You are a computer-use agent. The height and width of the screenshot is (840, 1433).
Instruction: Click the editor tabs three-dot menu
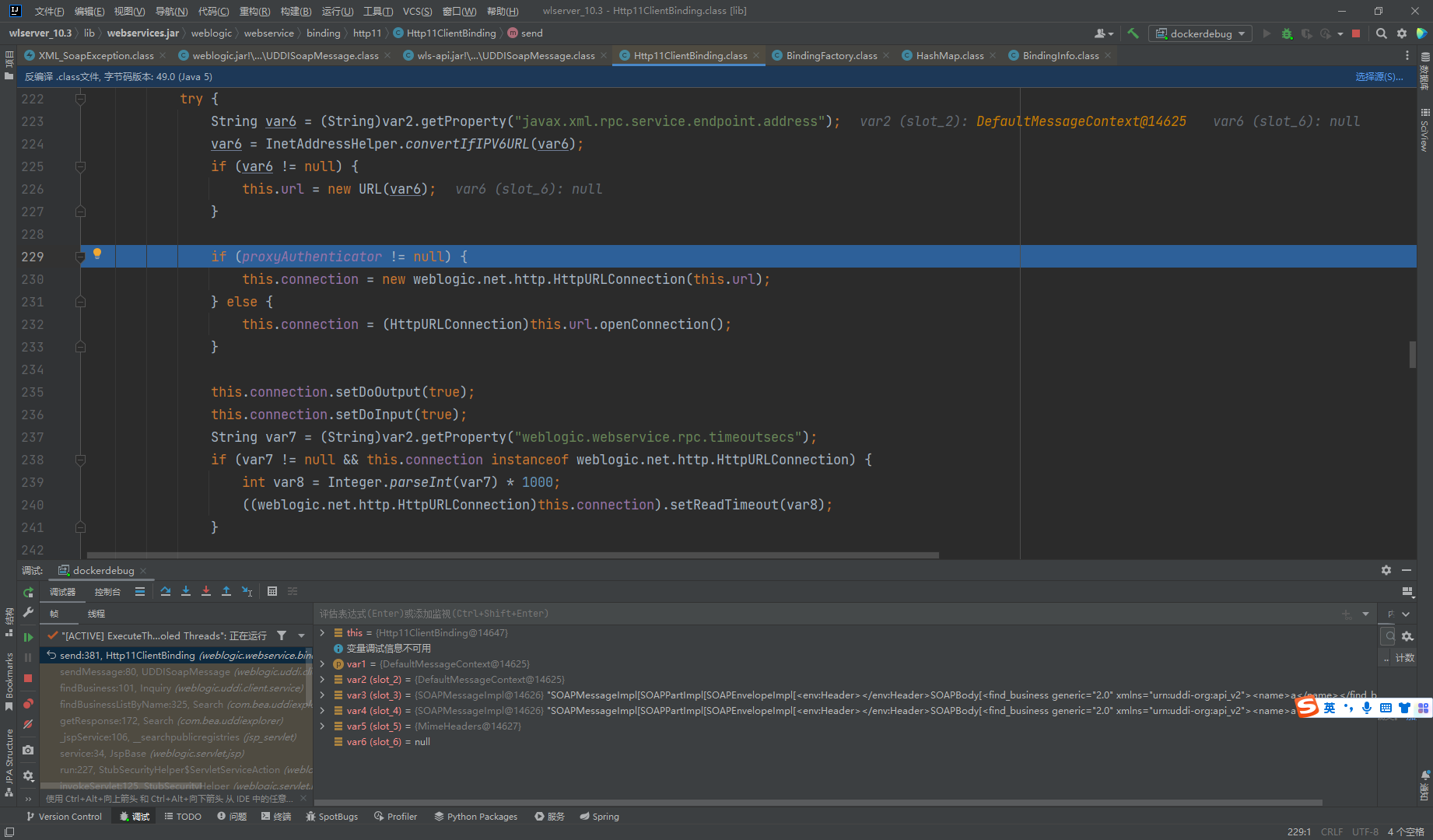pyautogui.click(x=1407, y=55)
